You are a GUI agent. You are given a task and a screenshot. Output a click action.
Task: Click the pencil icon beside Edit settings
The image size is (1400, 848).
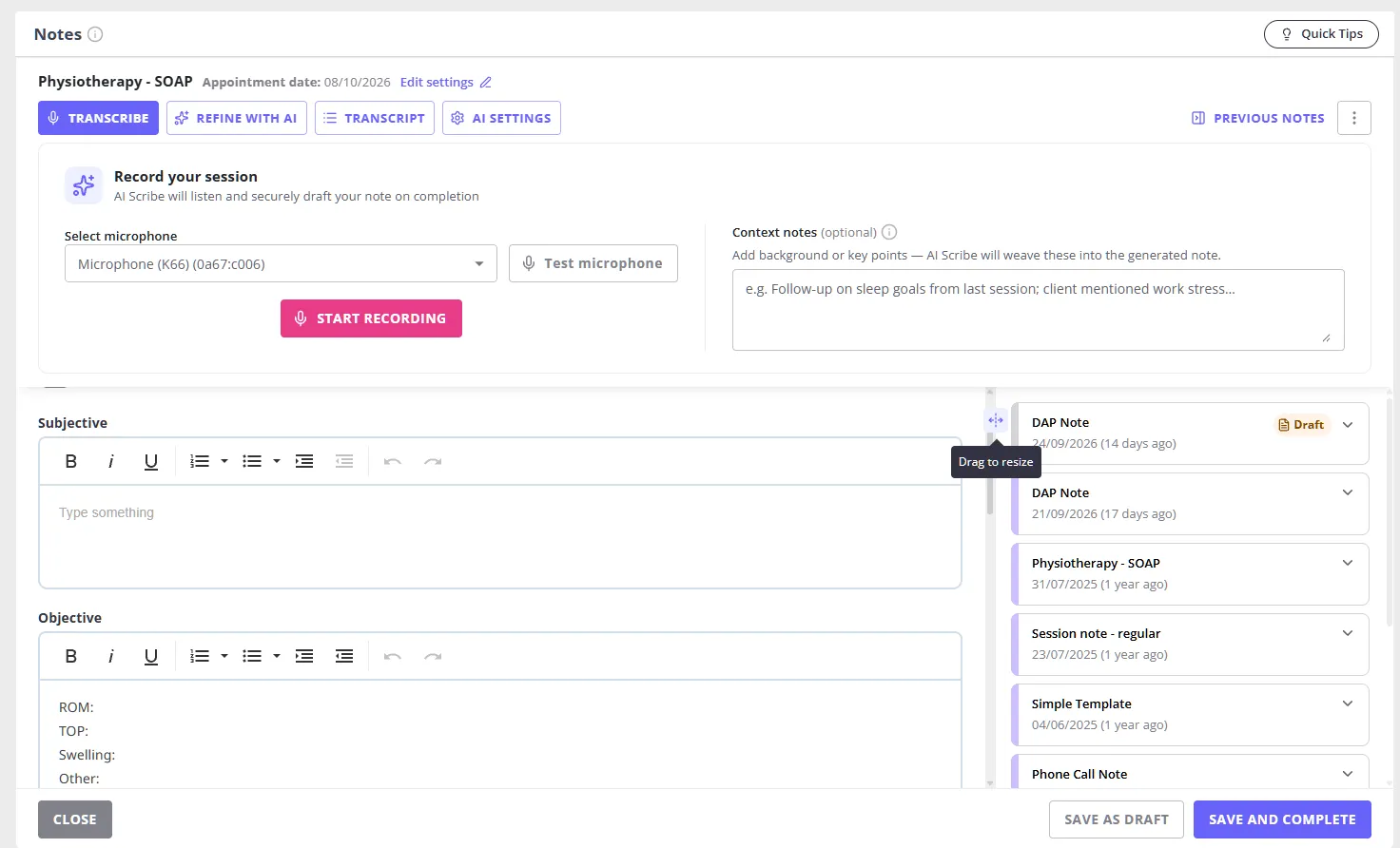point(486,83)
